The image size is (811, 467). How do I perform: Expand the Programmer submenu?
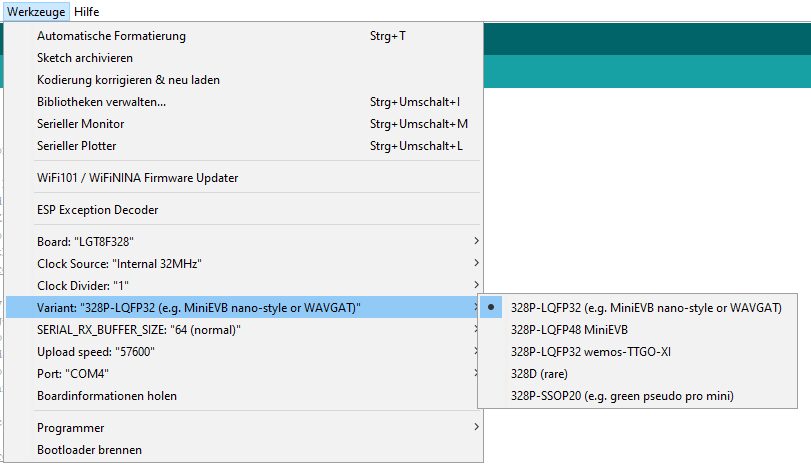click(x=244, y=428)
